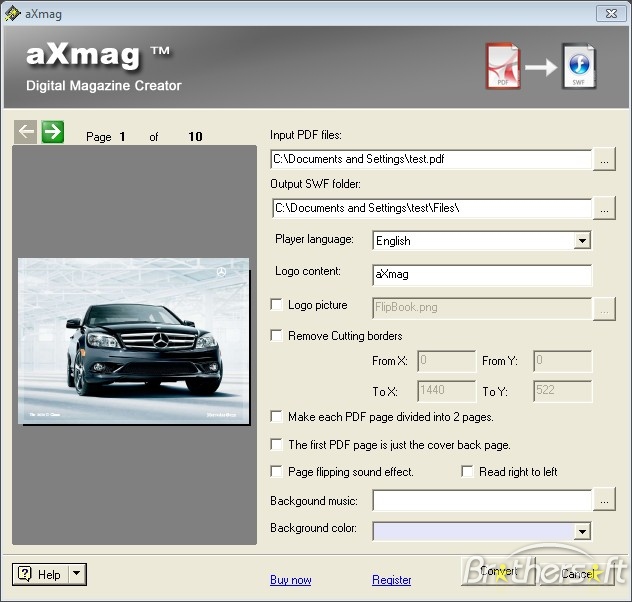Click the Input PDF files path field
The width and height of the screenshot is (632, 602).
point(431,159)
